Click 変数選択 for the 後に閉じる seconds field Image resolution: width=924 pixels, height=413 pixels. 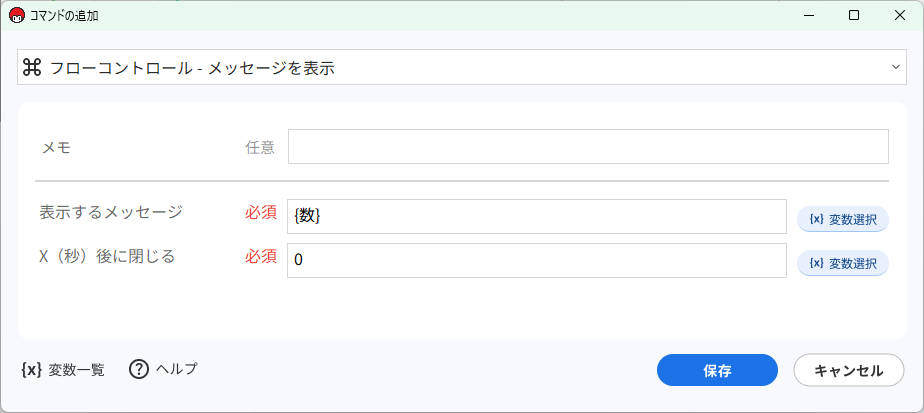click(x=842, y=263)
